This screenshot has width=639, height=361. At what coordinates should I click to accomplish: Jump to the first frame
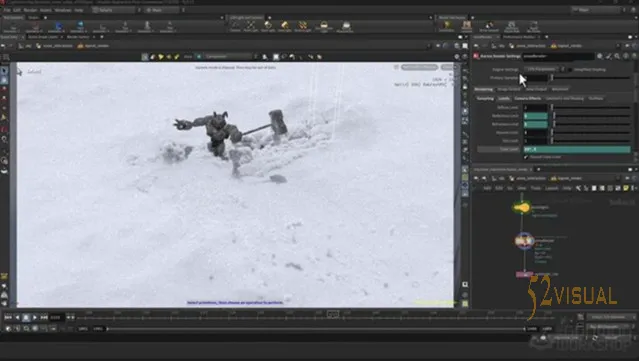pos(8,317)
